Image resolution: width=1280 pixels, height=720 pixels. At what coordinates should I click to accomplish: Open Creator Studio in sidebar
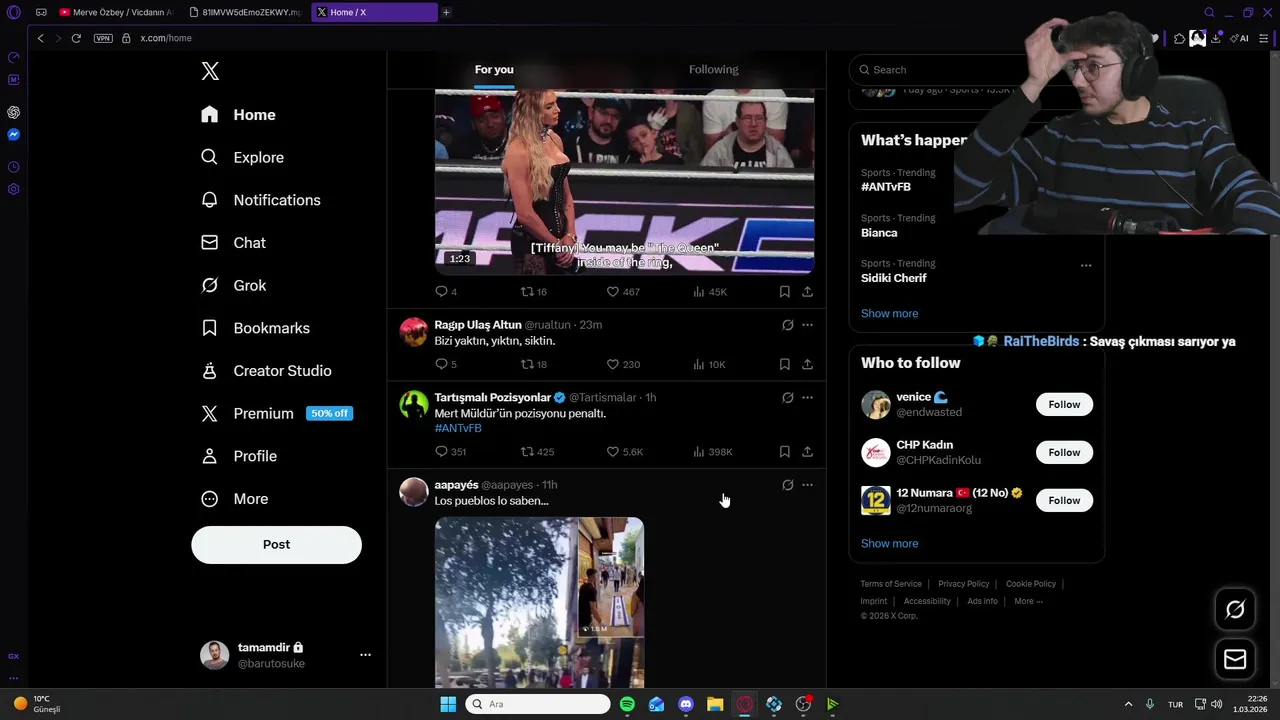(x=266, y=371)
